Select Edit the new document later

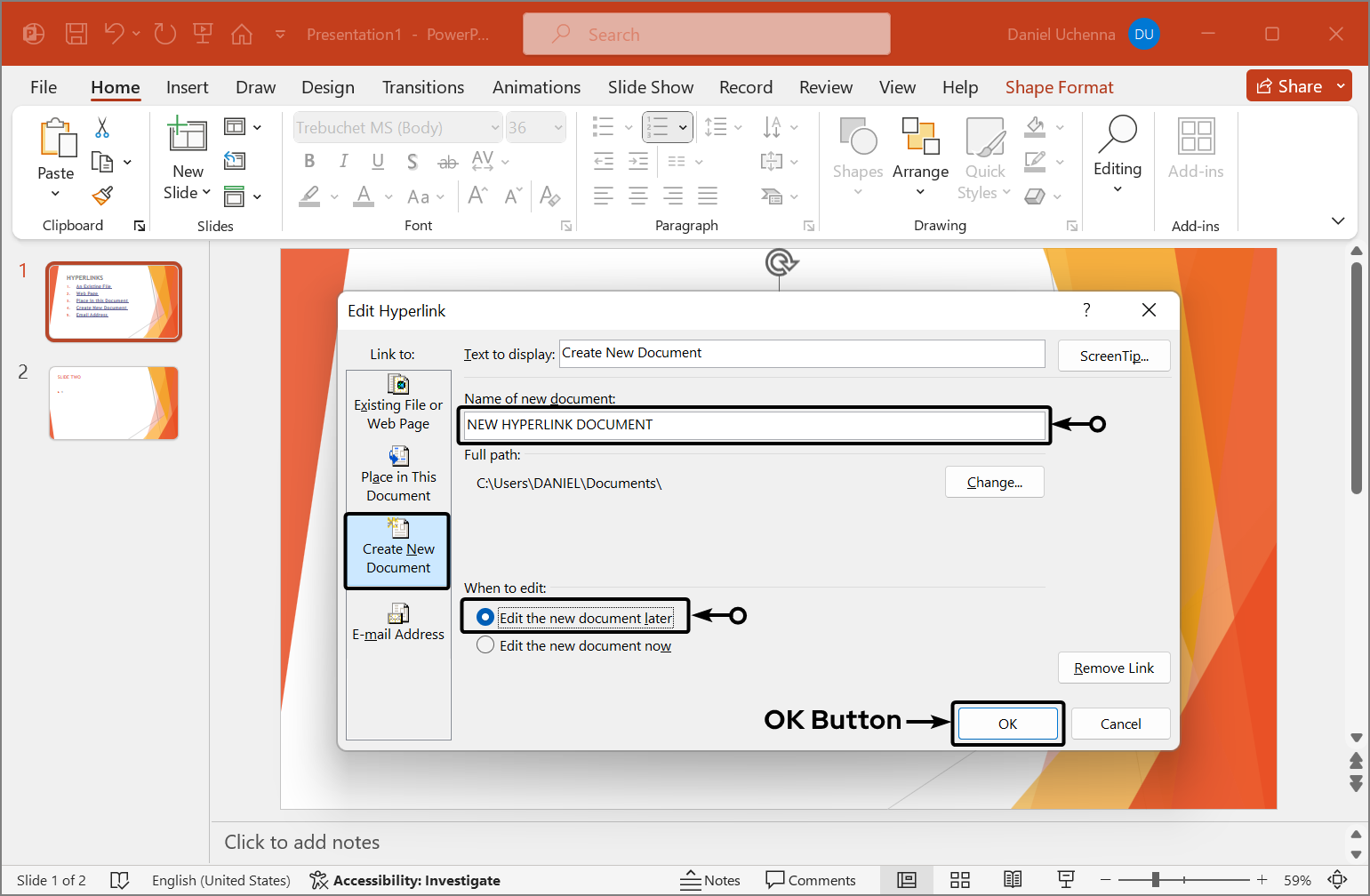point(485,617)
